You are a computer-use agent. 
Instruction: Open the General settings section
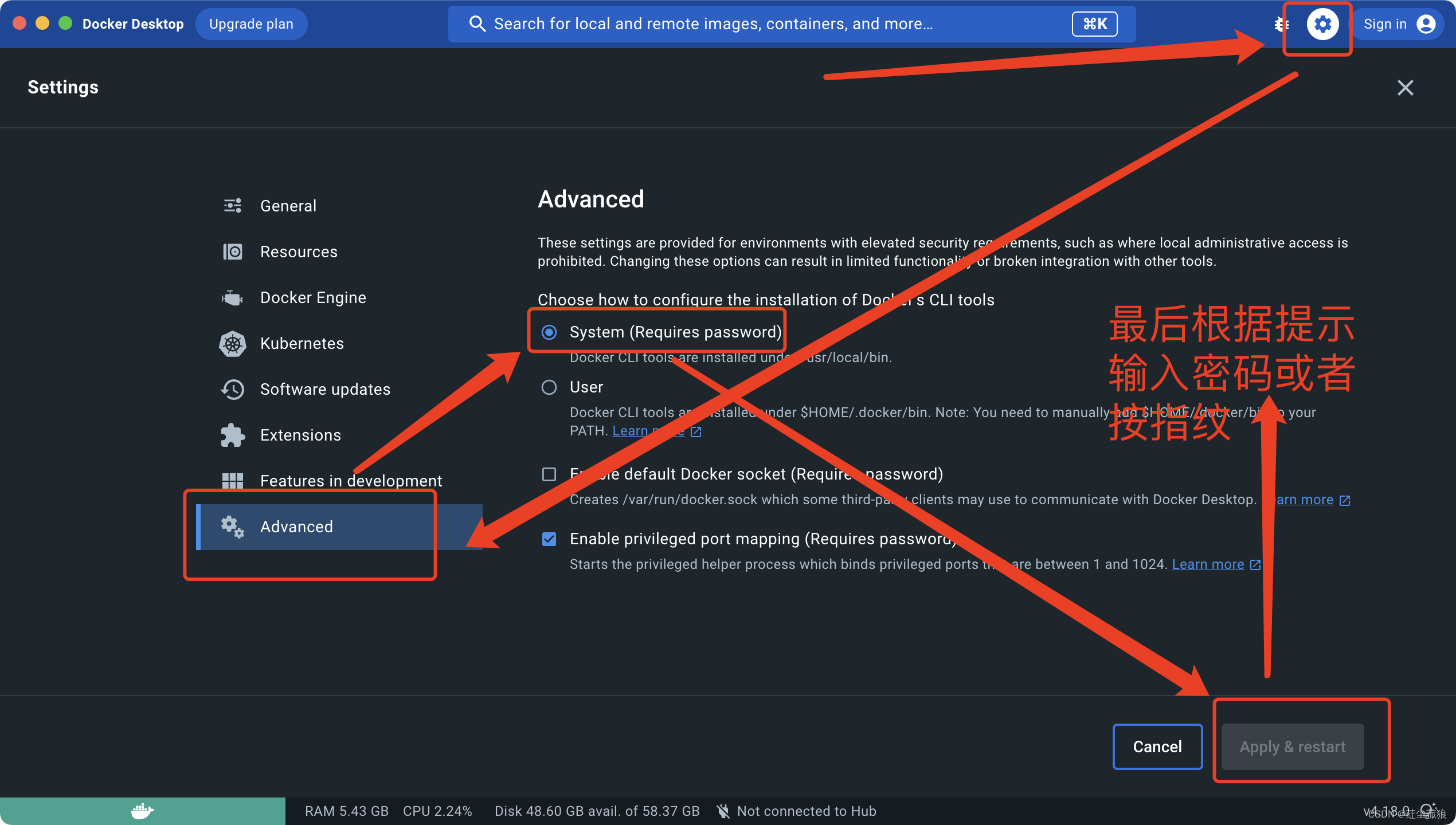(288, 206)
